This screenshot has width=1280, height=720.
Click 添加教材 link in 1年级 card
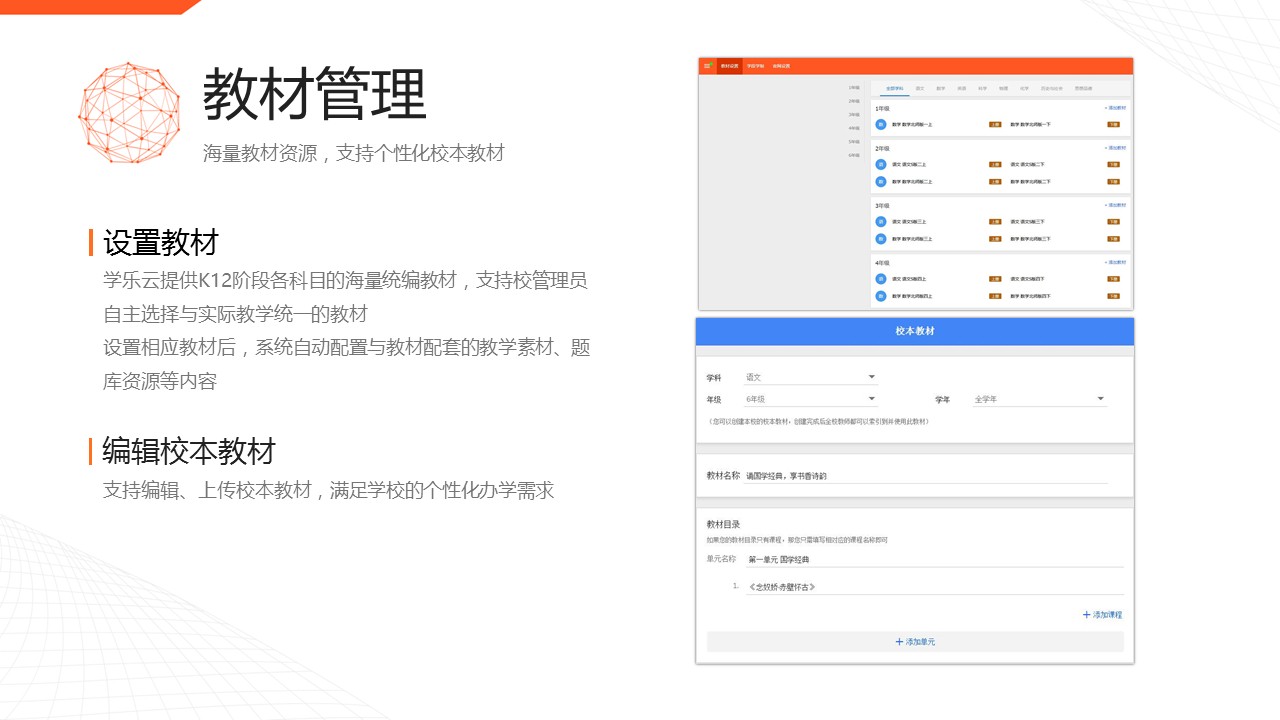pos(1115,108)
